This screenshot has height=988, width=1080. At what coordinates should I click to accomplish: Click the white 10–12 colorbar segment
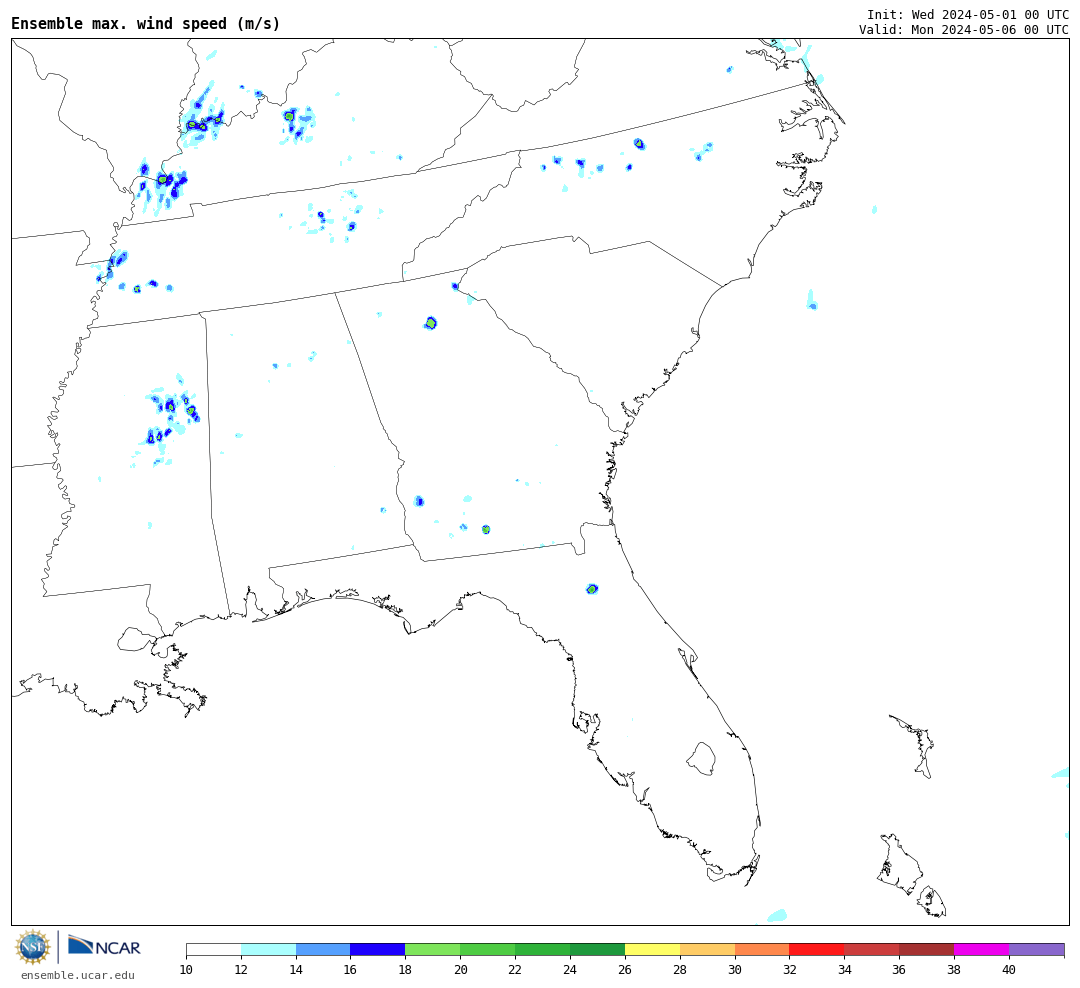click(x=214, y=949)
